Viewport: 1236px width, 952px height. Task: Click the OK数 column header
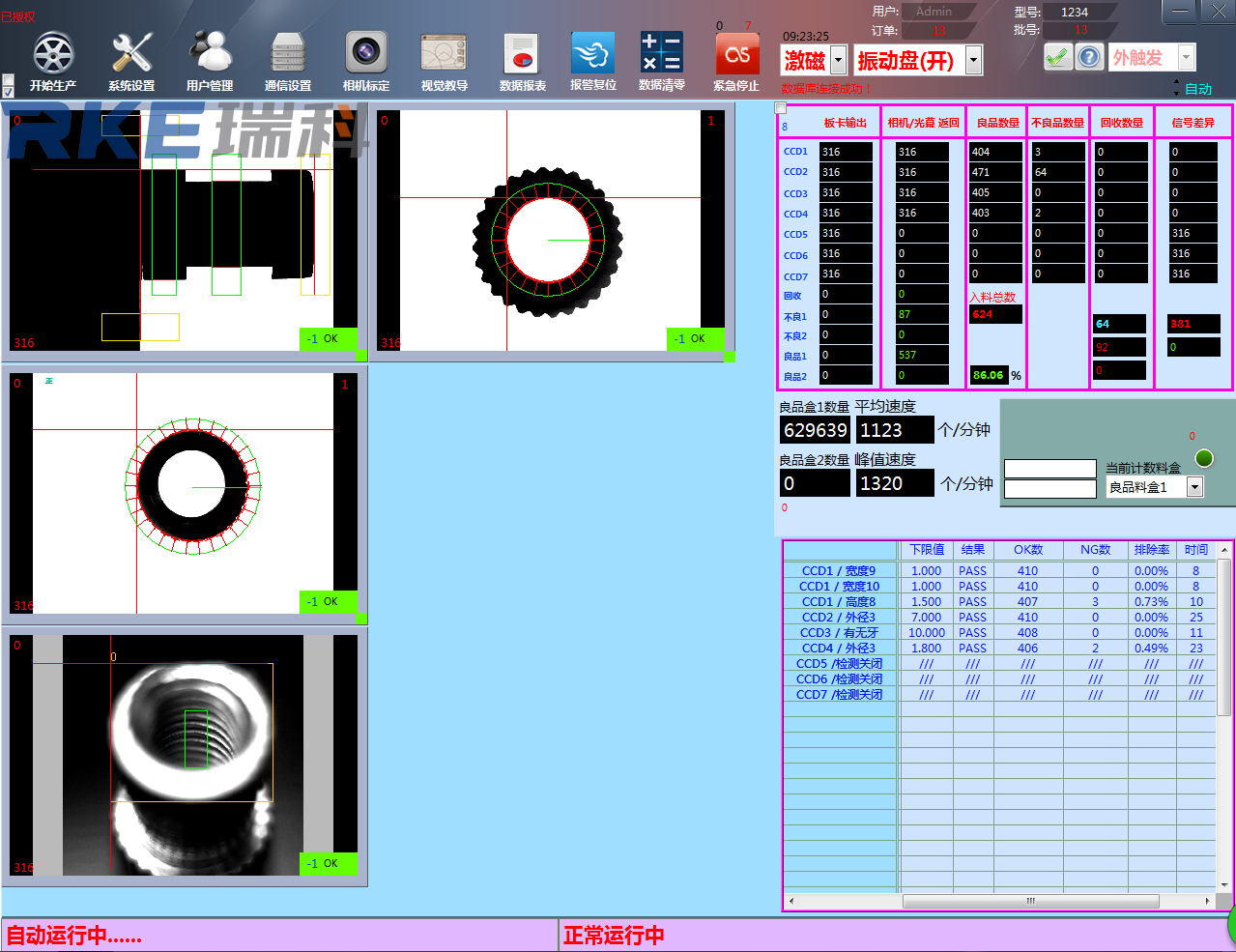pos(1027,550)
